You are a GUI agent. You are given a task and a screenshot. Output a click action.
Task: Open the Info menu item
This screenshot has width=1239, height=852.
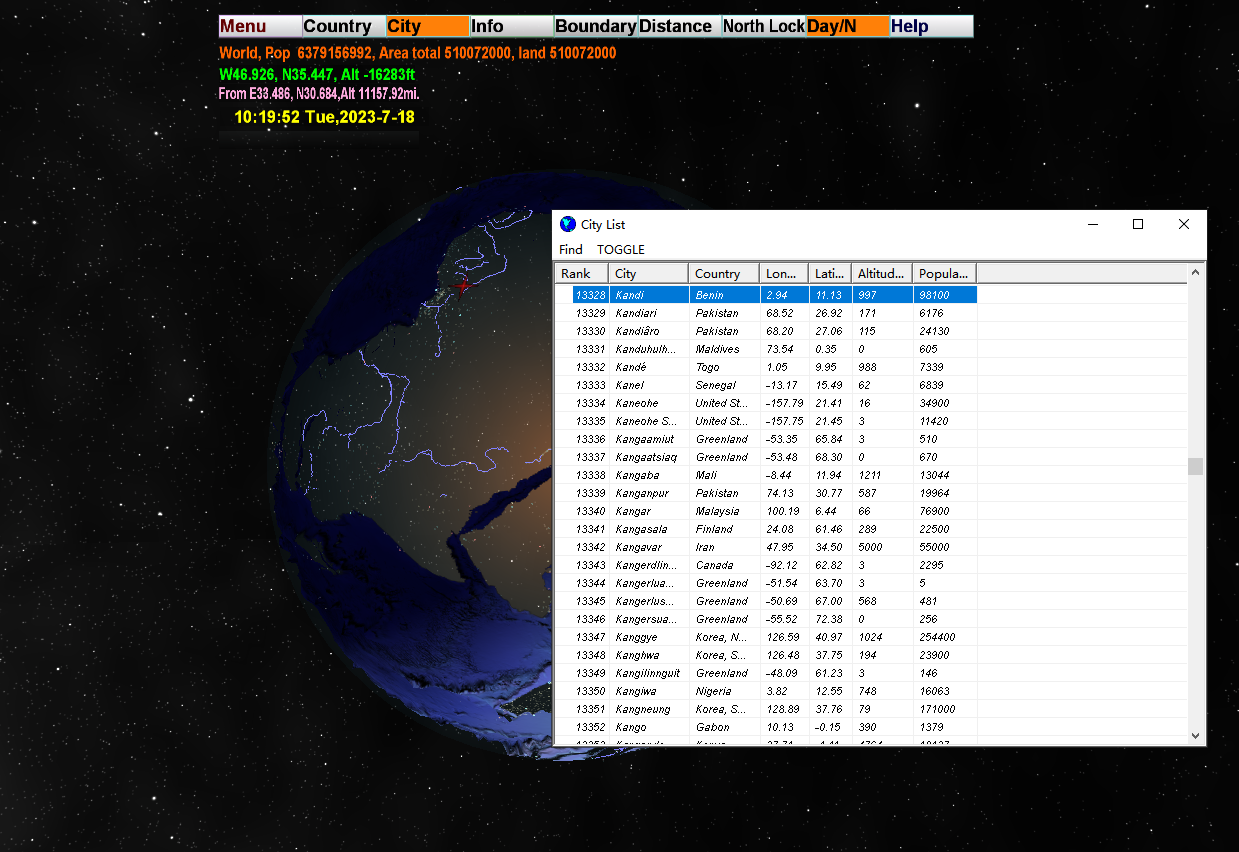(512, 26)
